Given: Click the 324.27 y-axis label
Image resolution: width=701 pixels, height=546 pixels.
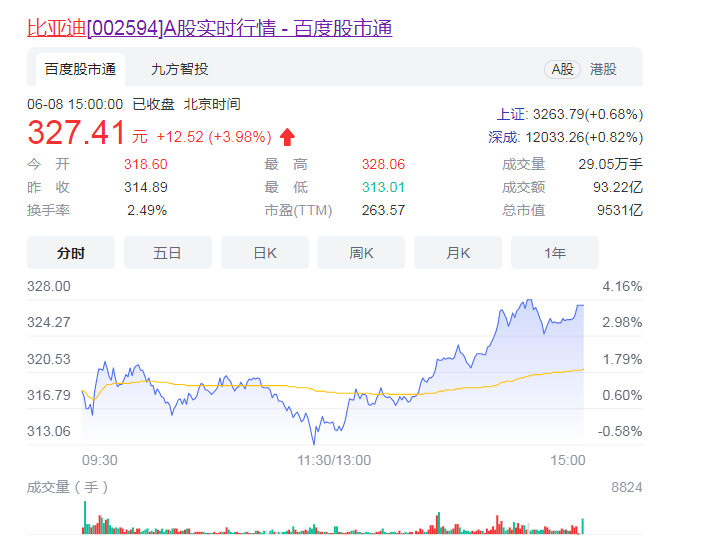Looking at the screenshot, I should click(49, 322).
